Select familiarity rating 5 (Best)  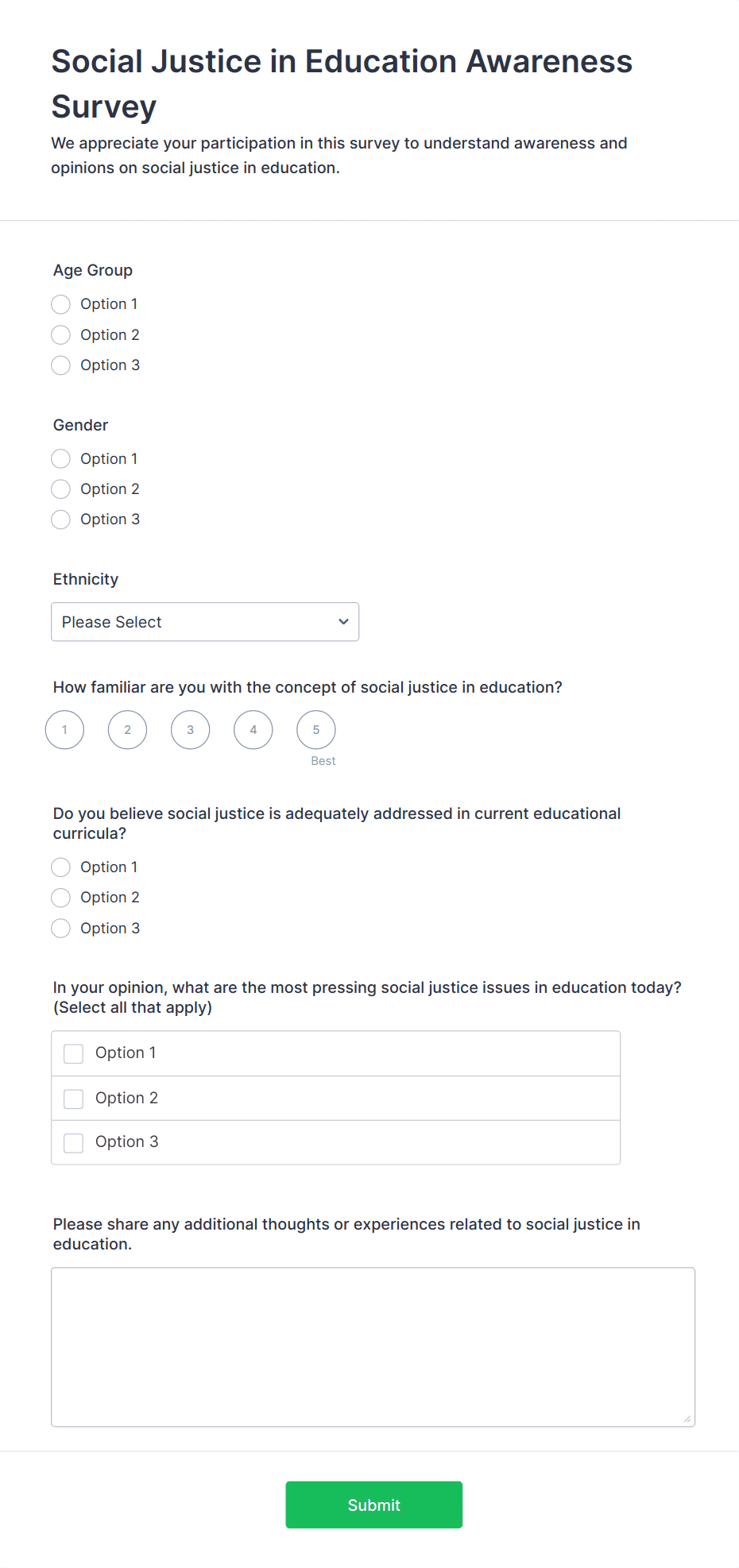coord(316,730)
